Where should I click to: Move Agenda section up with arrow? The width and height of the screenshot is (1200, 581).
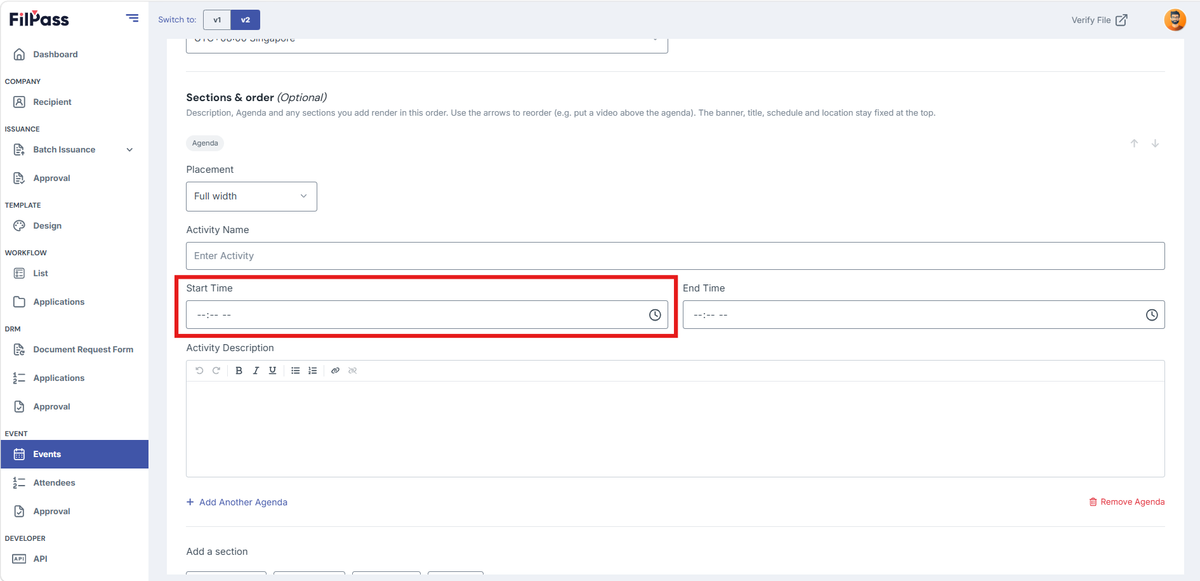point(1134,143)
